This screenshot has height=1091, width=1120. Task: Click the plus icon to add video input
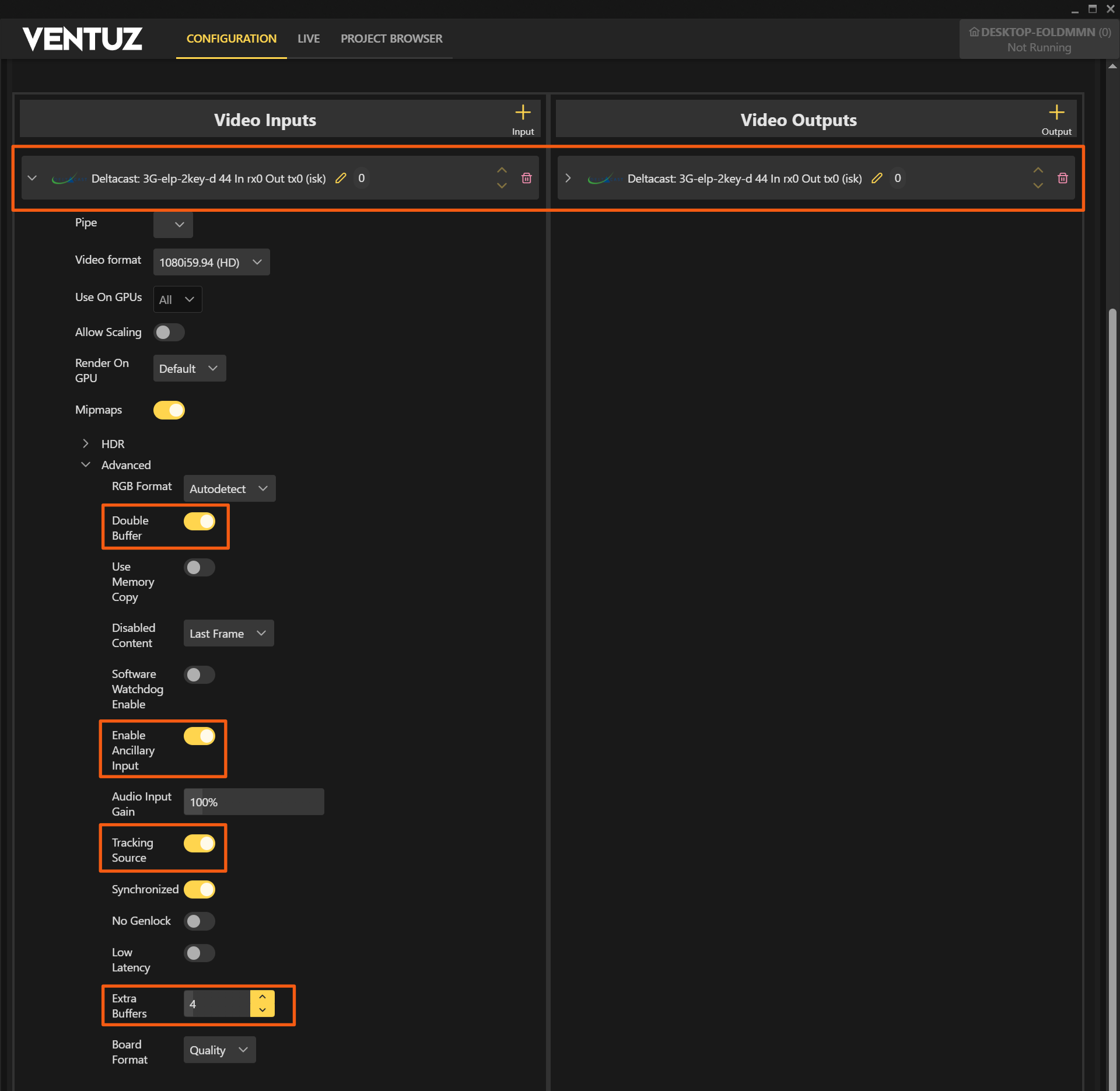tap(523, 113)
